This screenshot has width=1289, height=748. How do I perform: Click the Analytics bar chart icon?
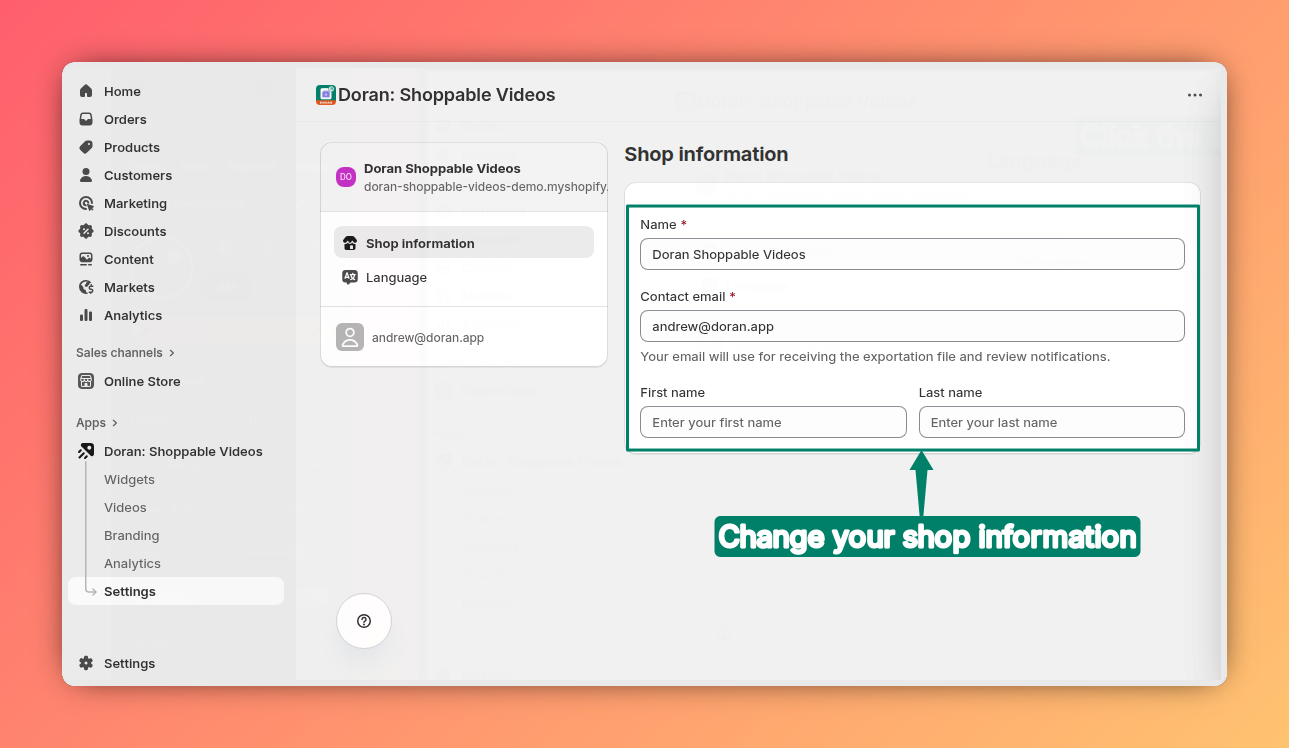[x=86, y=315]
